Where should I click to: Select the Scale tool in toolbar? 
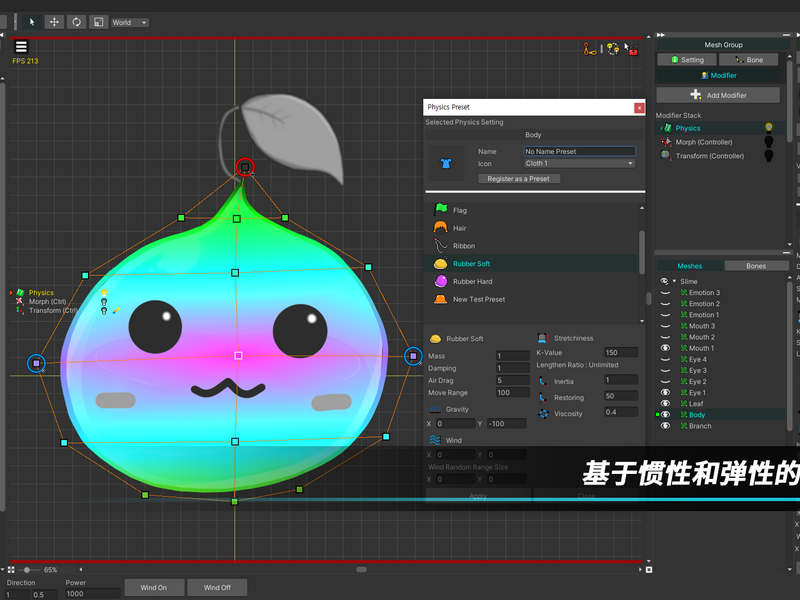pos(98,22)
